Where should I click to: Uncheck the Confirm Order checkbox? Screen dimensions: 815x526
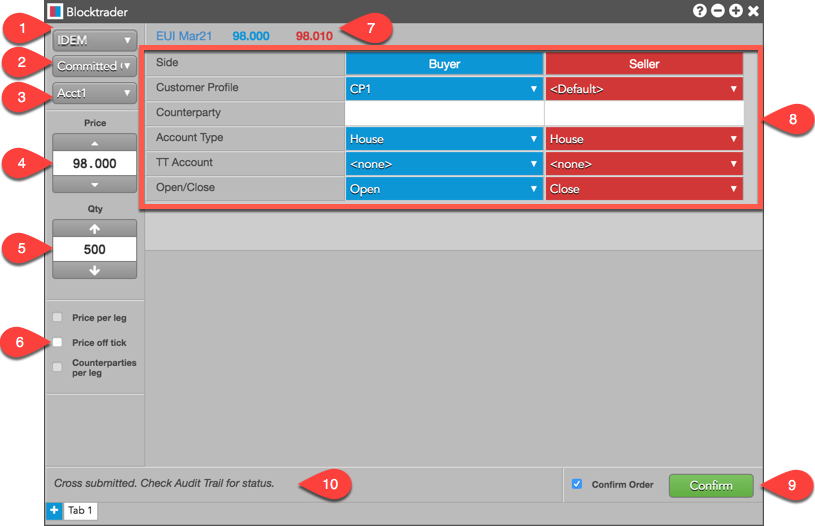tap(576, 485)
